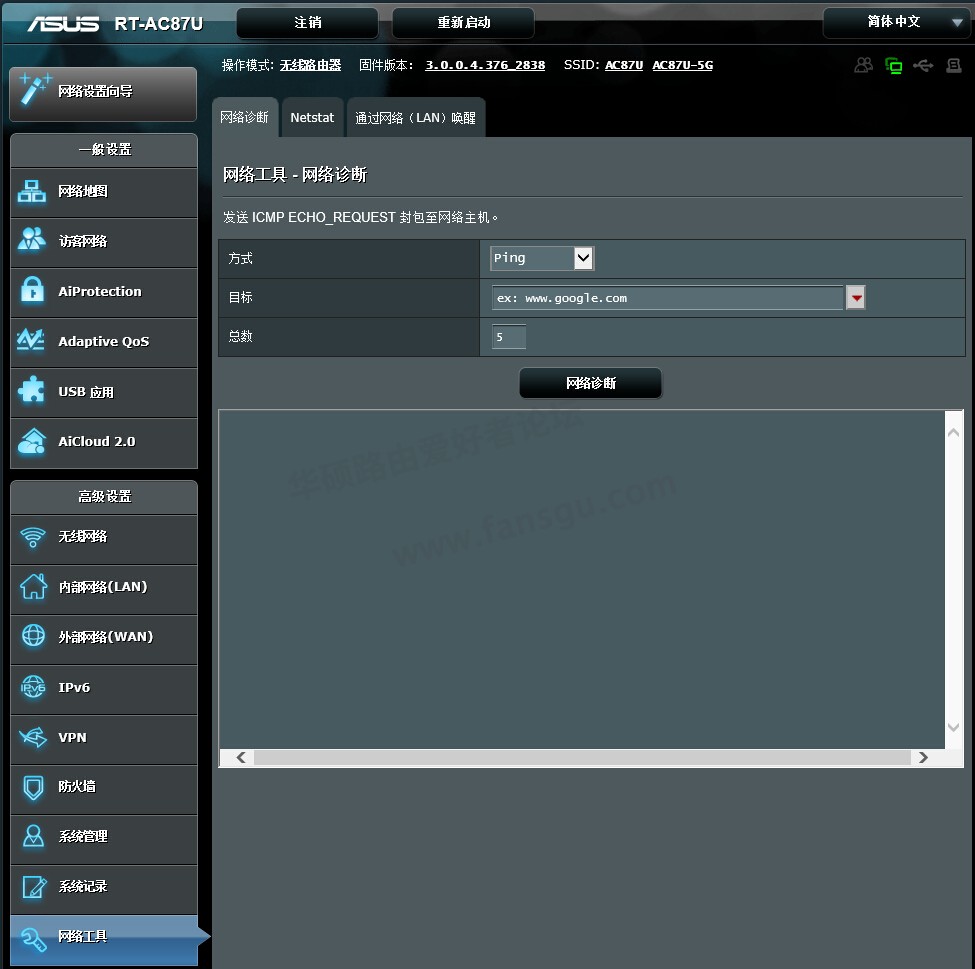Click the output scrollbar down arrow
This screenshot has width=975, height=969.
coord(953,726)
